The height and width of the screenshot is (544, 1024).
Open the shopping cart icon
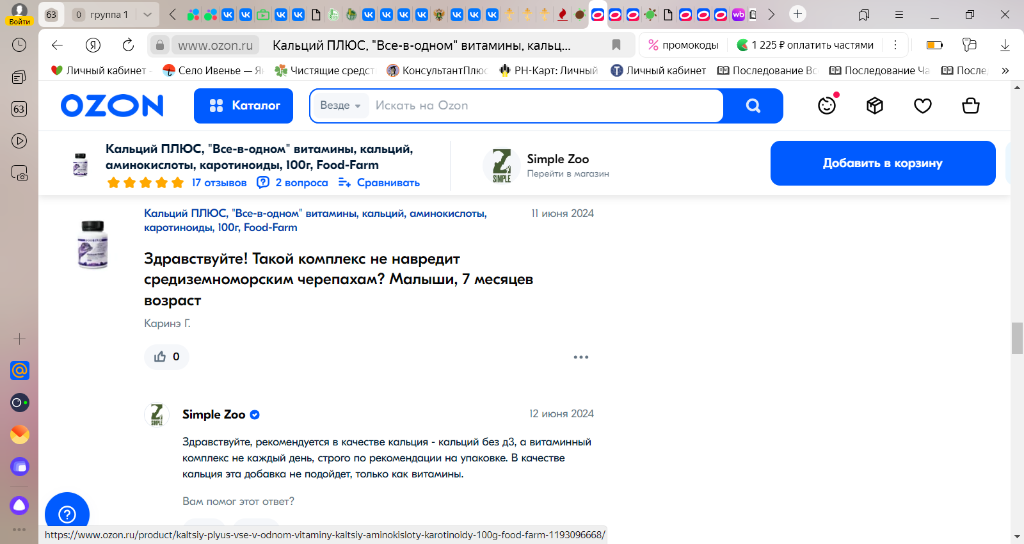point(970,105)
